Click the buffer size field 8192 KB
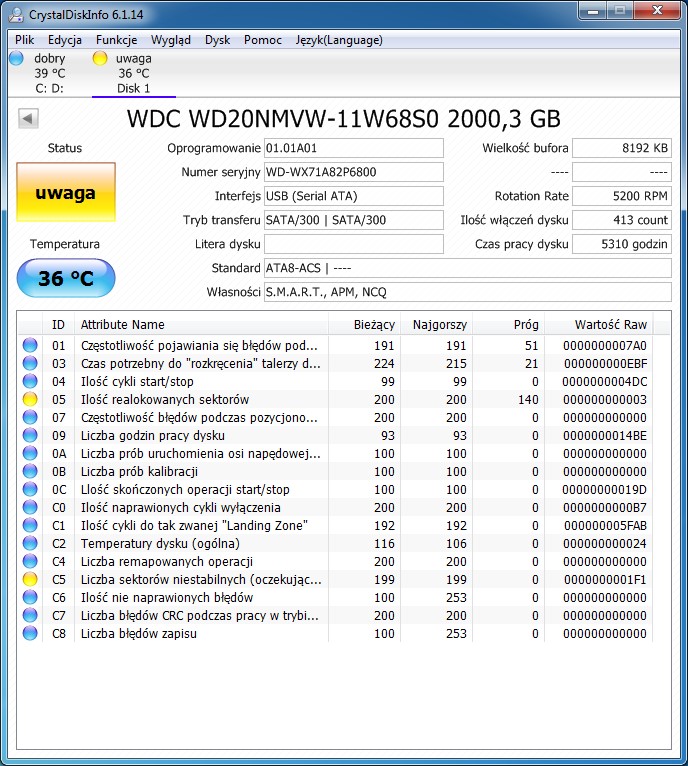The image size is (688, 766). [622, 148]
